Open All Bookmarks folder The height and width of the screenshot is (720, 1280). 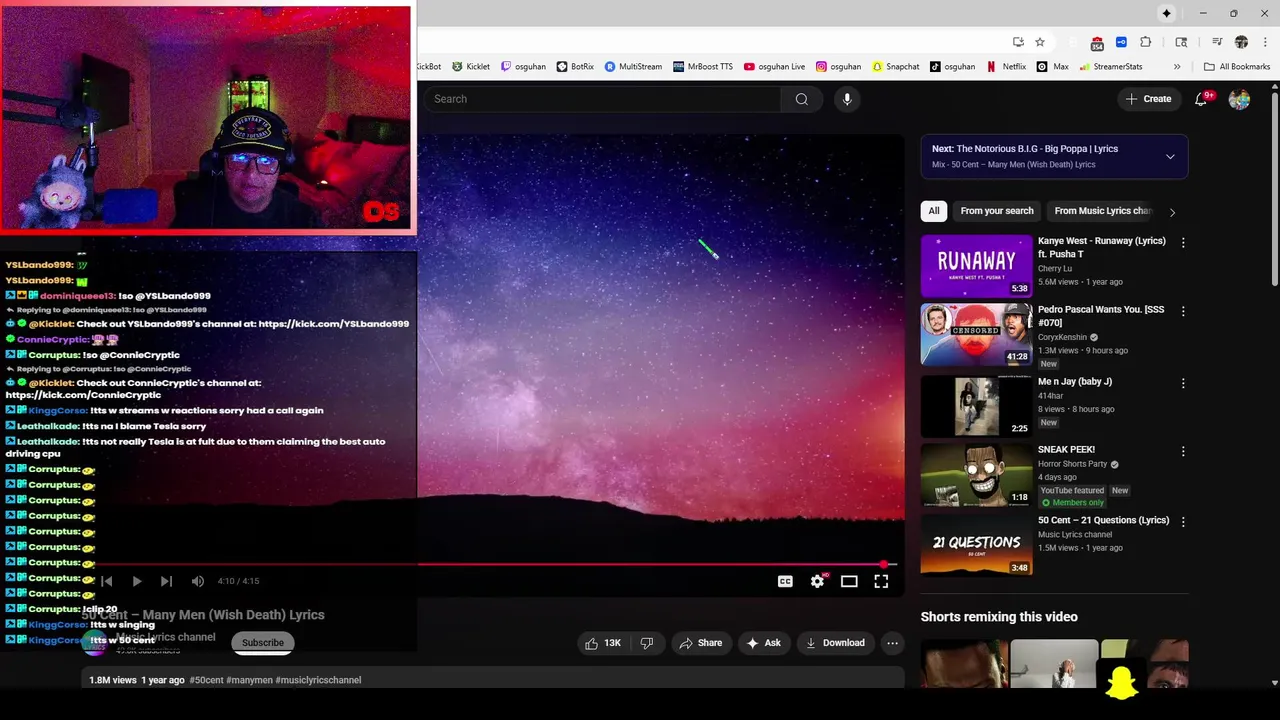(x=1237, y=66)
